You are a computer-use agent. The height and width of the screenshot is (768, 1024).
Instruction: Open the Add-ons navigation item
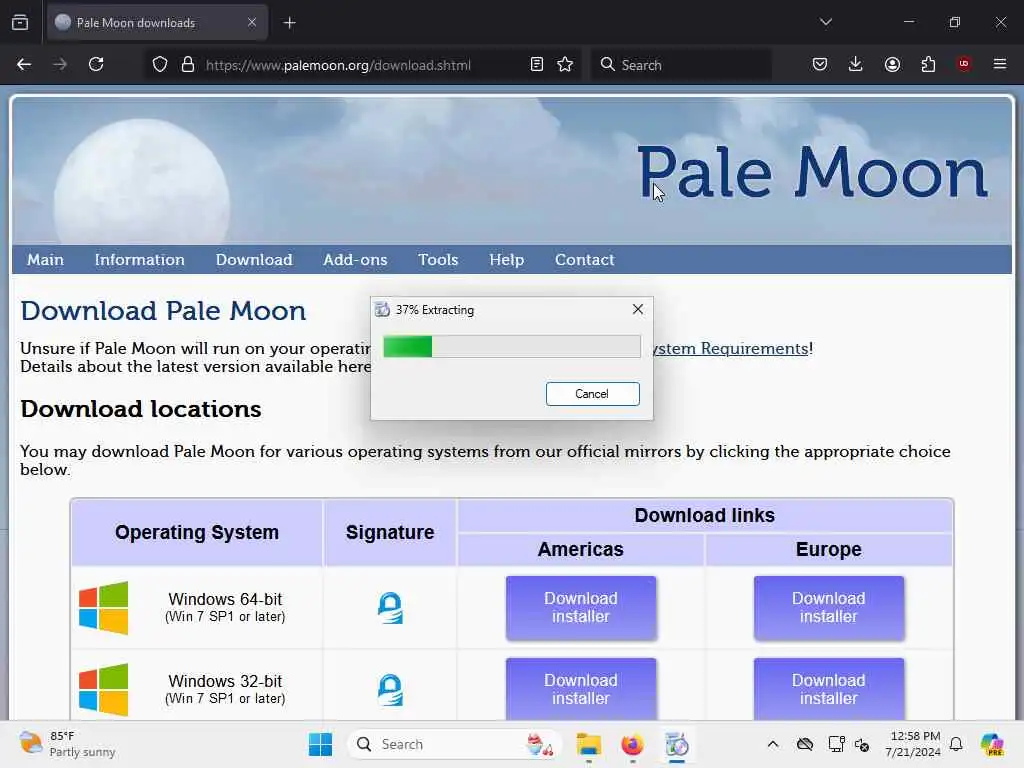(x=355, y=259)
